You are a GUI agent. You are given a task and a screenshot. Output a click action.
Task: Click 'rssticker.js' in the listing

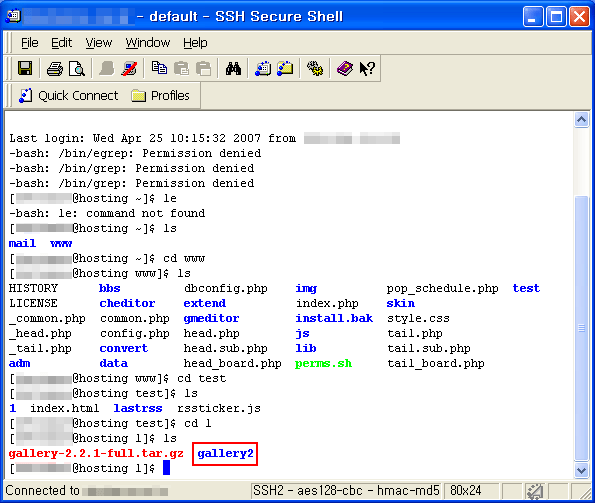point(219,408)
